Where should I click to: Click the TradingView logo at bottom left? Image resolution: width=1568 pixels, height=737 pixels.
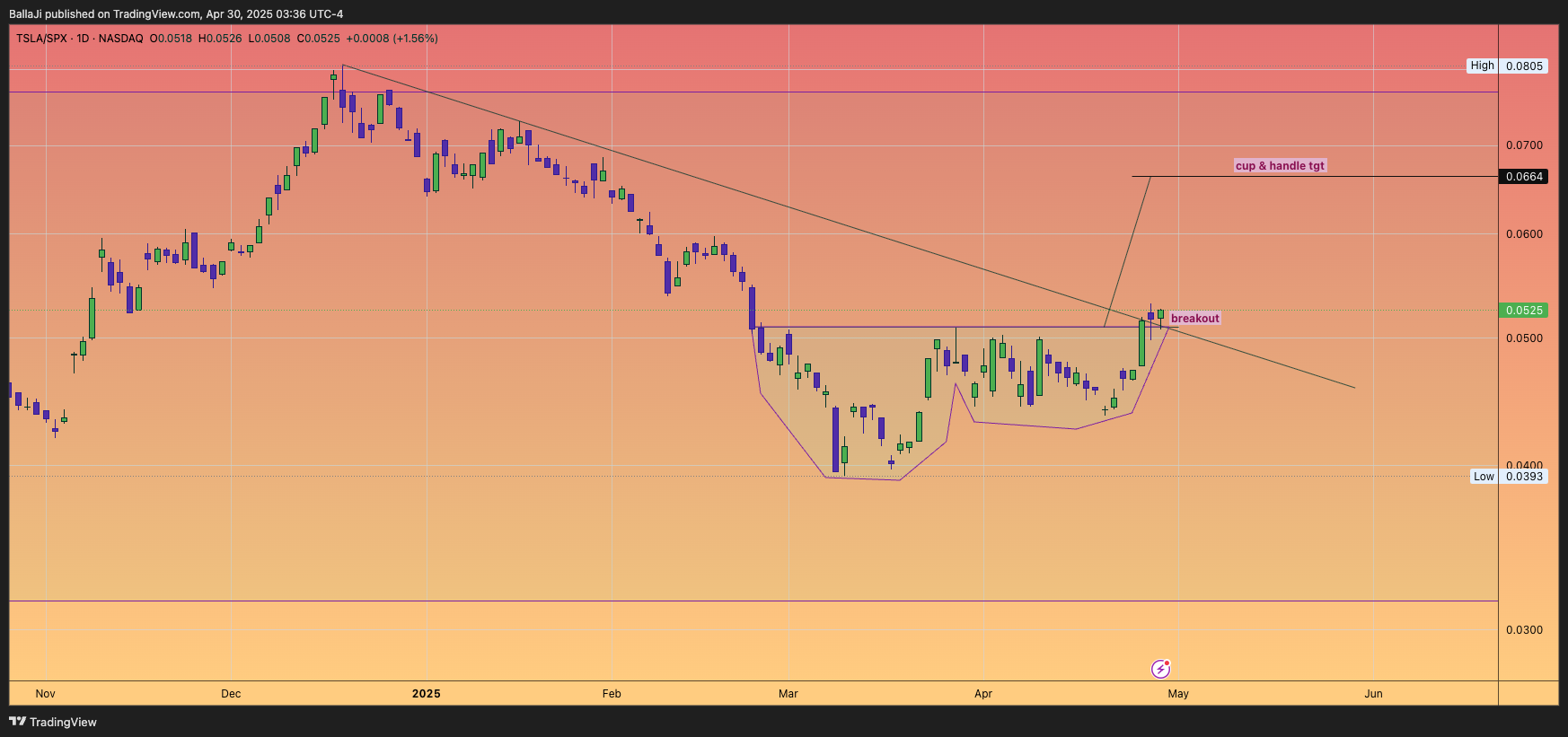click(x=53, y=722)
